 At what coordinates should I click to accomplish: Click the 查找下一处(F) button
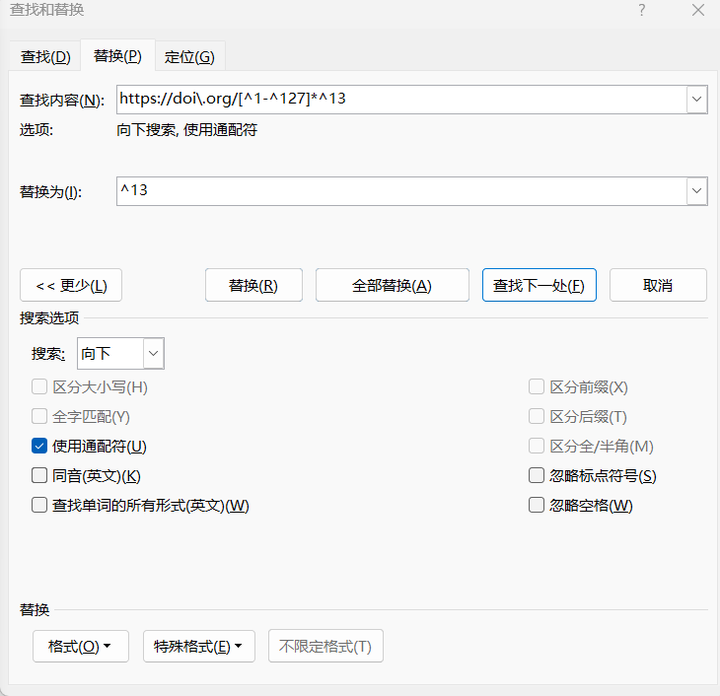coord(539,285)
